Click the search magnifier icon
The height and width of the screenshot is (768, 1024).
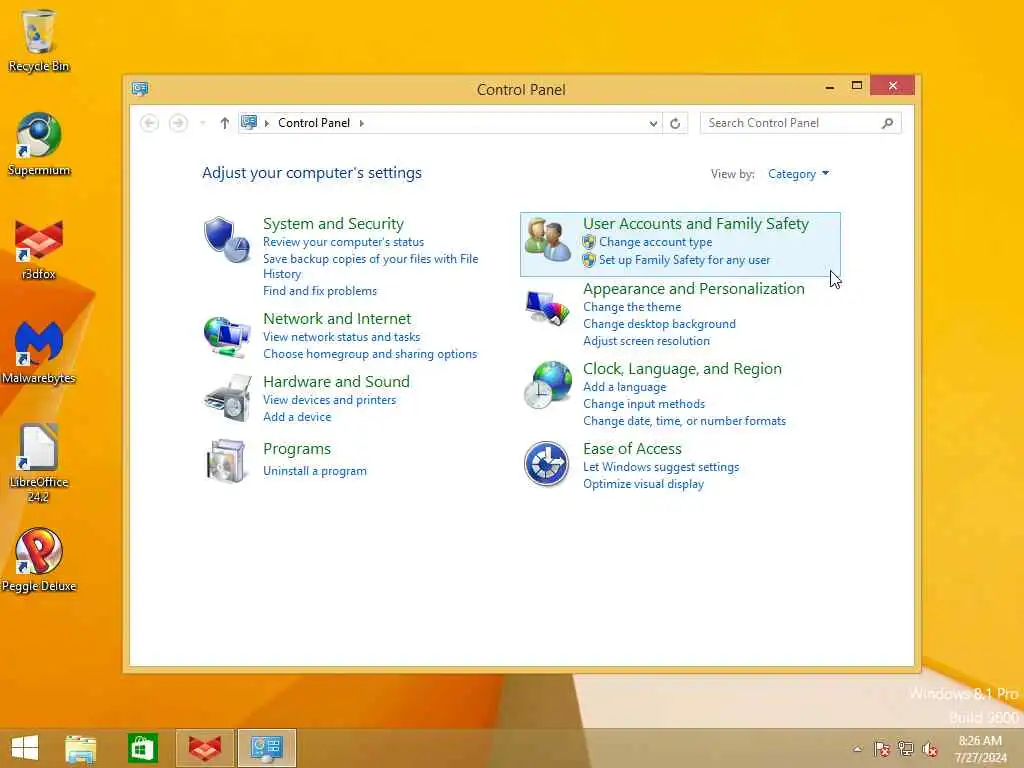tap(887, 123)
